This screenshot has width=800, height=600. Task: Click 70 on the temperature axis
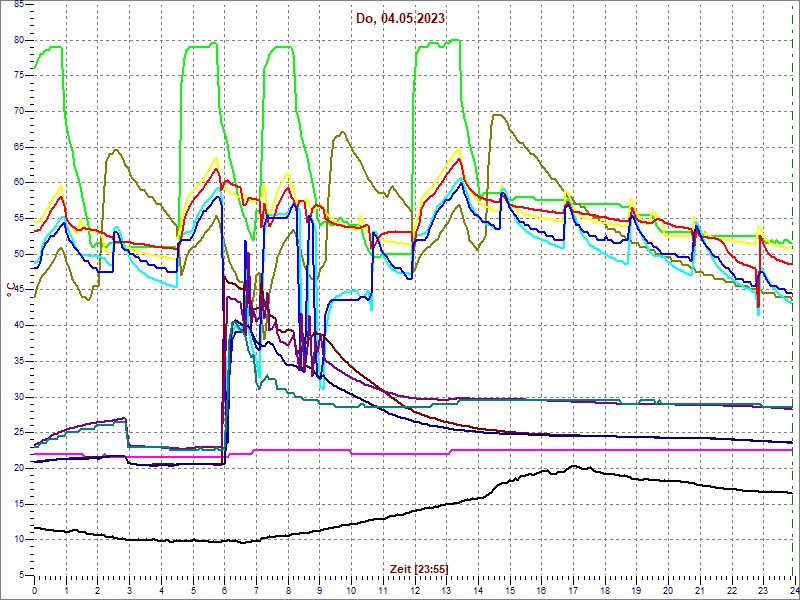(x=19, y=111)
